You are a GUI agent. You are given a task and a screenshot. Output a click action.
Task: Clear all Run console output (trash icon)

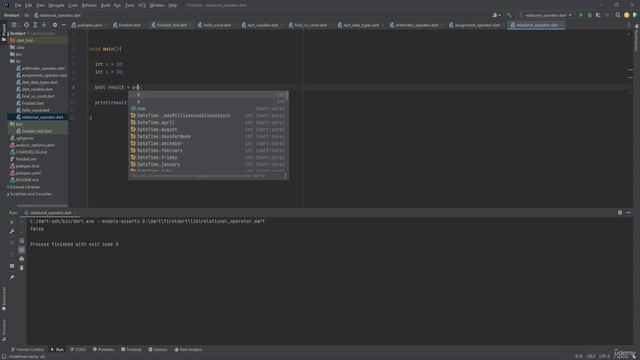(x=22, y=268)
